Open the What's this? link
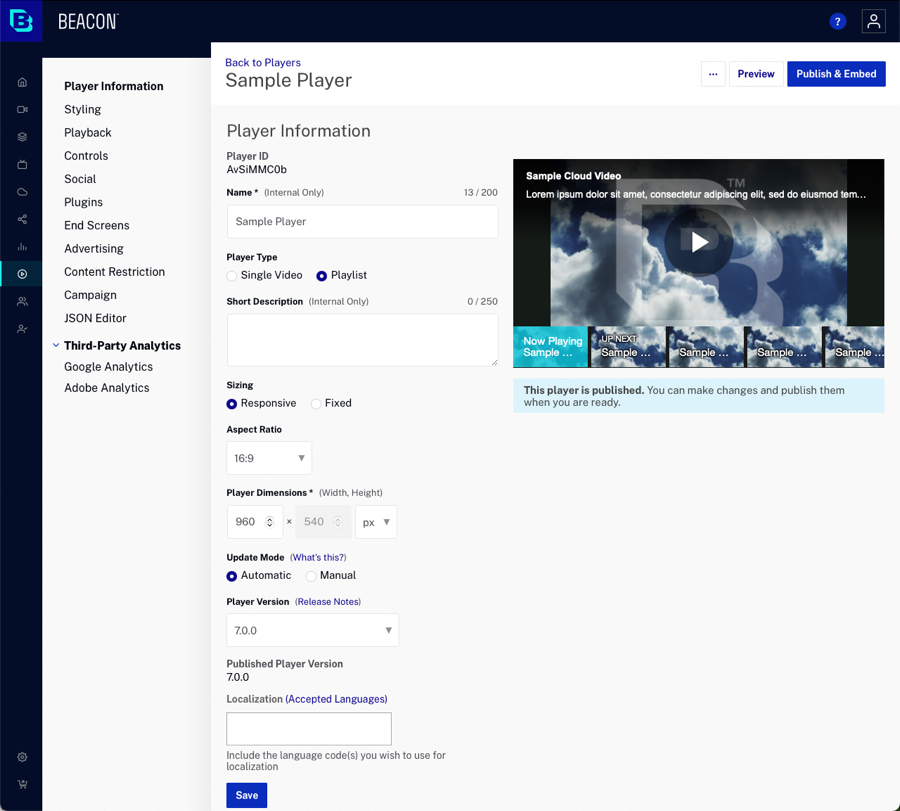This screenshot has height=811, width=900. coord(318,557)
